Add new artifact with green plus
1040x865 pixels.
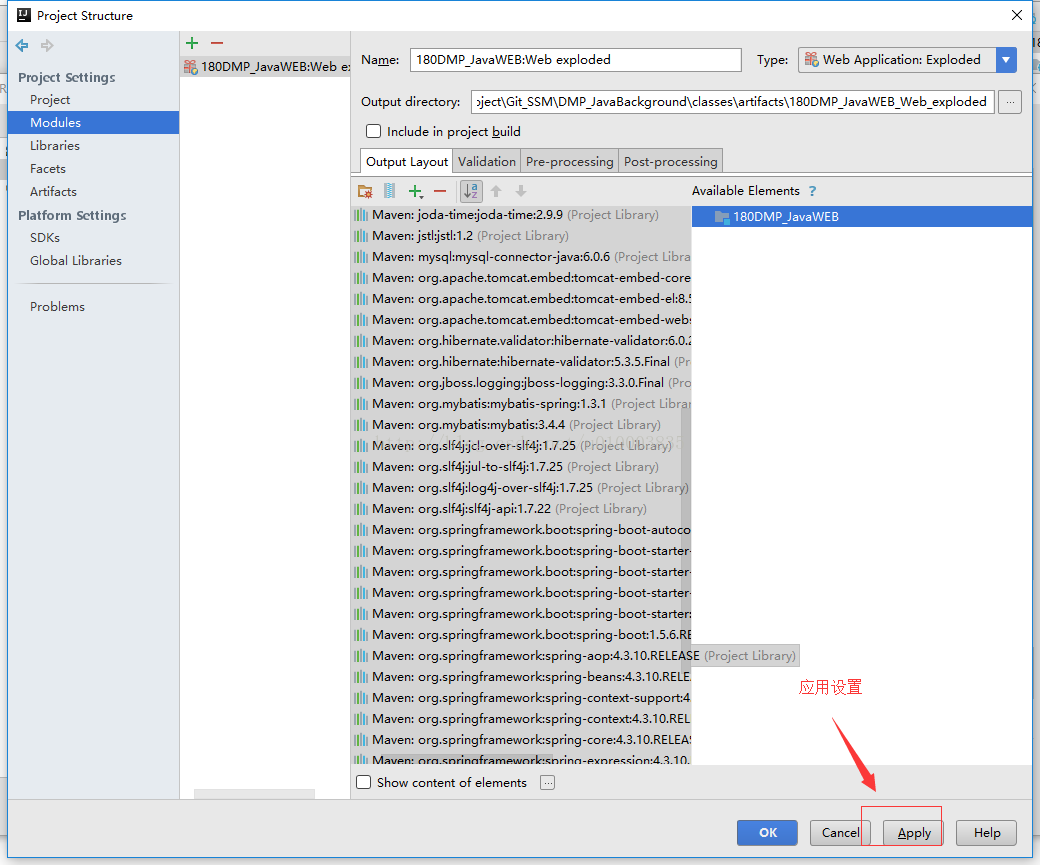click(x=192, y=43)
